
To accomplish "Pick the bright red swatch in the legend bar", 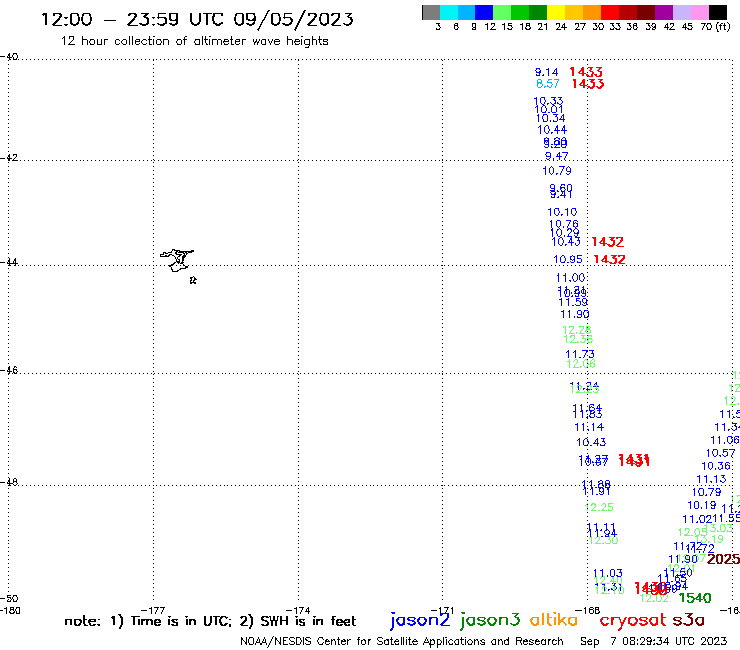I will [610, 12].
